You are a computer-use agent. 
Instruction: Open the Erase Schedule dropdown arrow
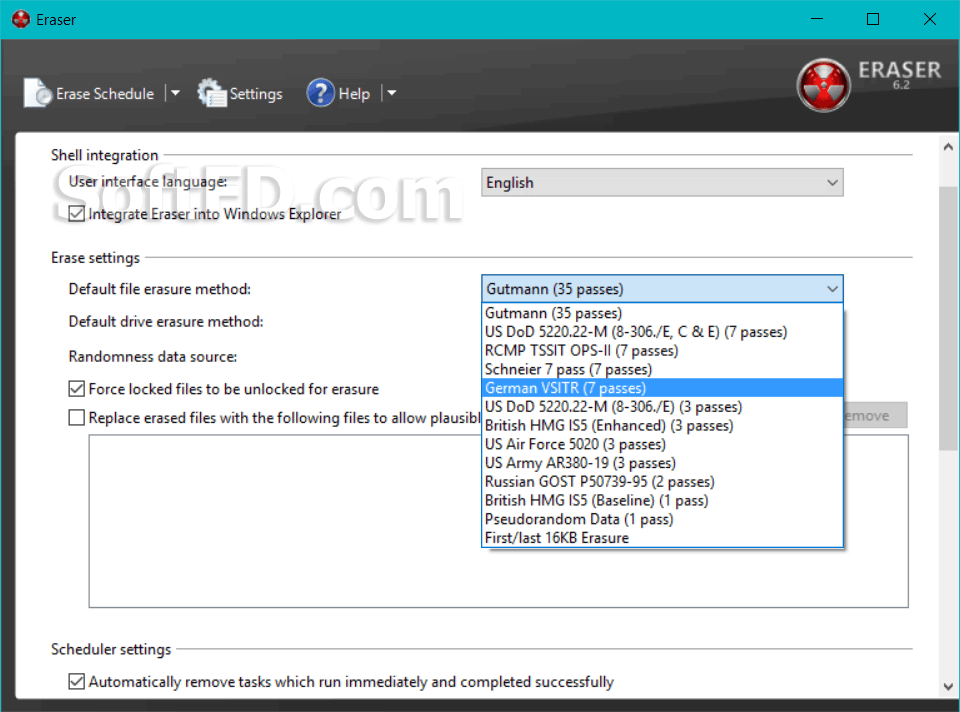(x=175, y=93)
